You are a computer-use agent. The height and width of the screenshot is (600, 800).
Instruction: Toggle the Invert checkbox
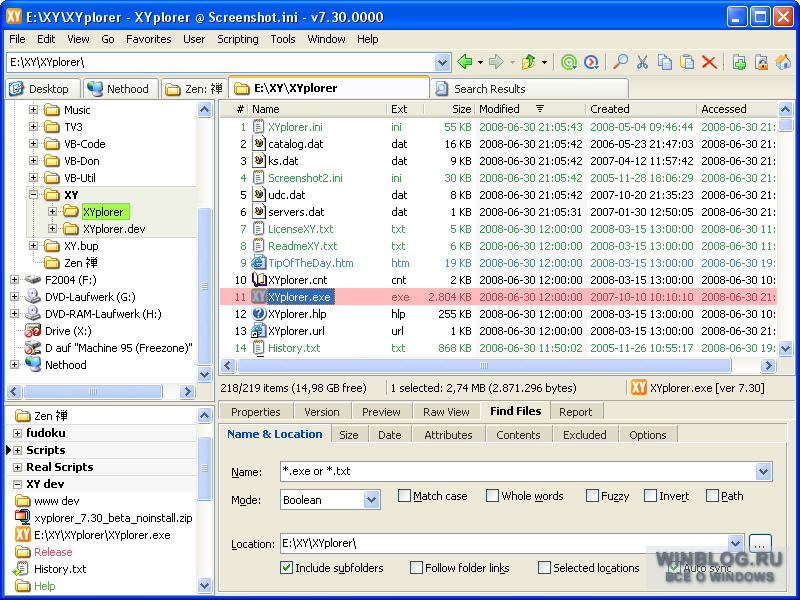coord(651,495)
